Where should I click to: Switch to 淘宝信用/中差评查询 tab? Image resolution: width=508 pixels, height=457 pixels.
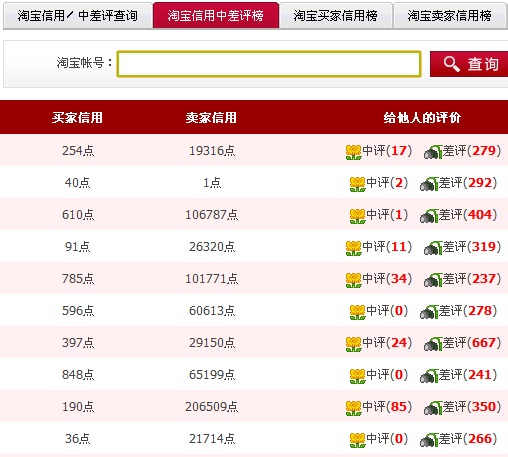pyautogui.click(x=78, y=16)
